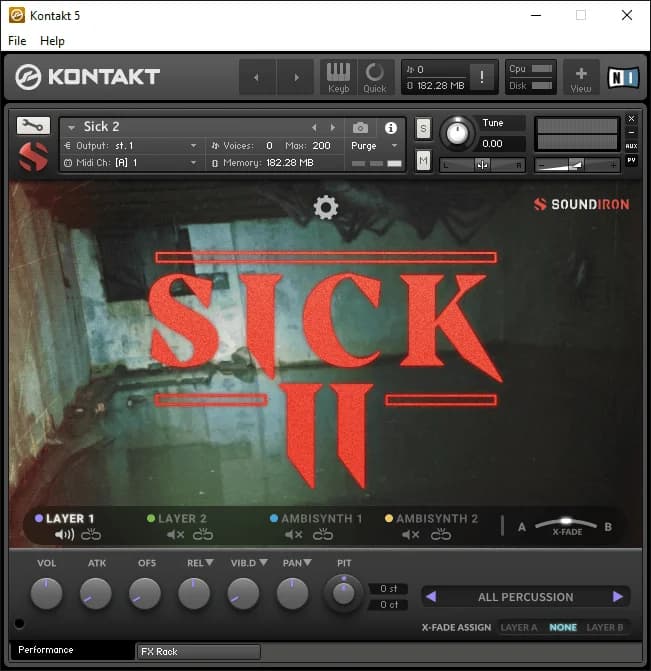Expand the VIB.D knob dropdown arrow
The height and width of the screenshot is (671, 651).
click(264, 562)
